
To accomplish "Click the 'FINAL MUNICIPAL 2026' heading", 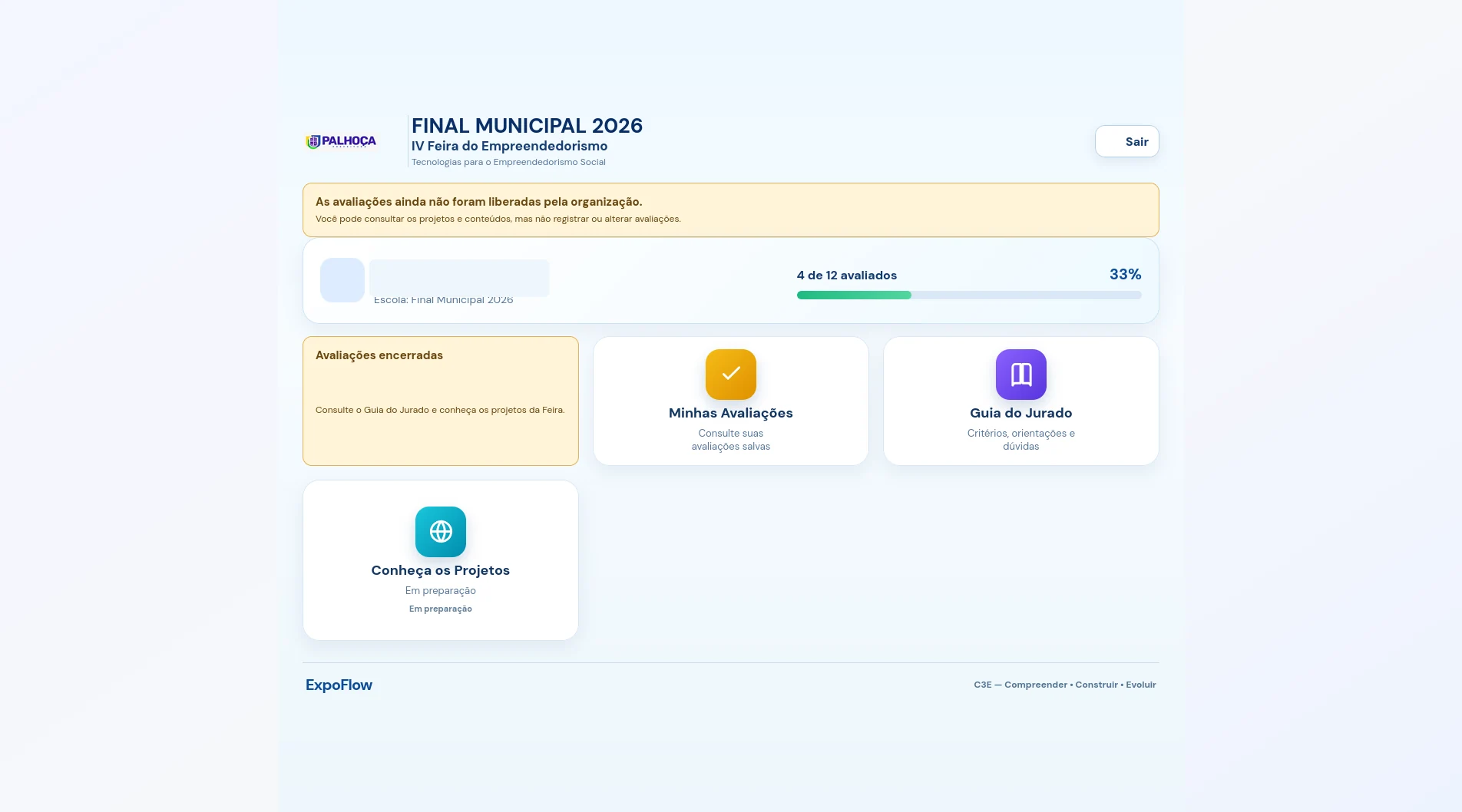I will click(527, 126).
